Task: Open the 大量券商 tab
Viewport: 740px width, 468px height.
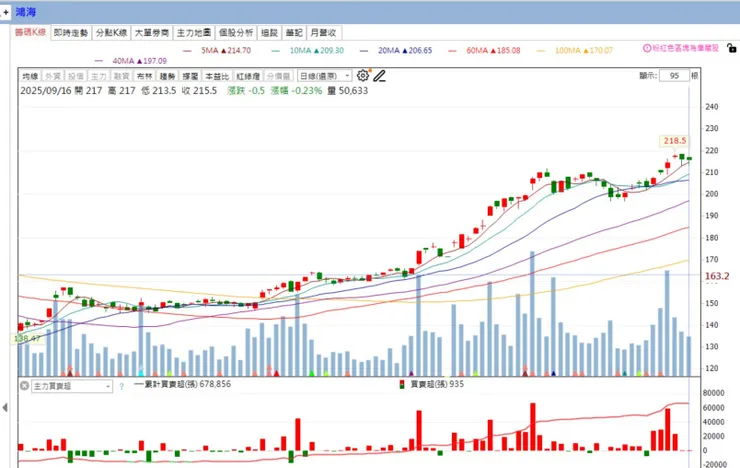Action: tap(152, 33)
